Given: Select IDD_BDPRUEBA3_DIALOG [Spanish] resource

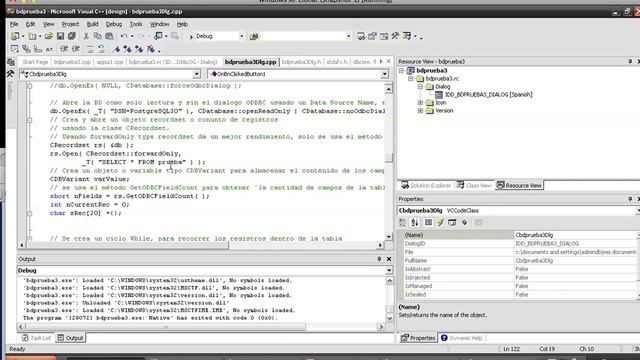Looking at the screenshot, I should tap(488, 95).
